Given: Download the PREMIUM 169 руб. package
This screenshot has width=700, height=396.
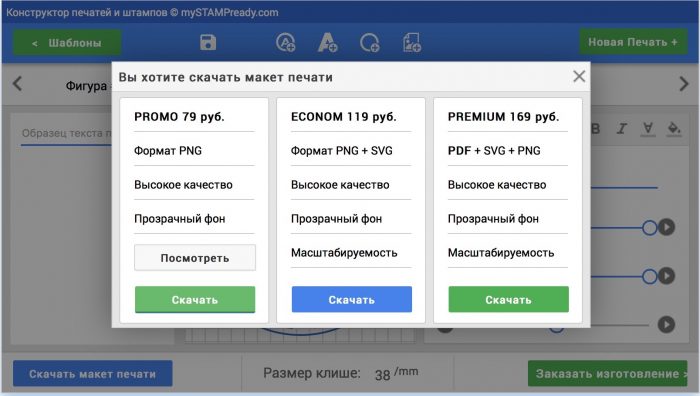Looking at the screenshot, I should [508, 300].
